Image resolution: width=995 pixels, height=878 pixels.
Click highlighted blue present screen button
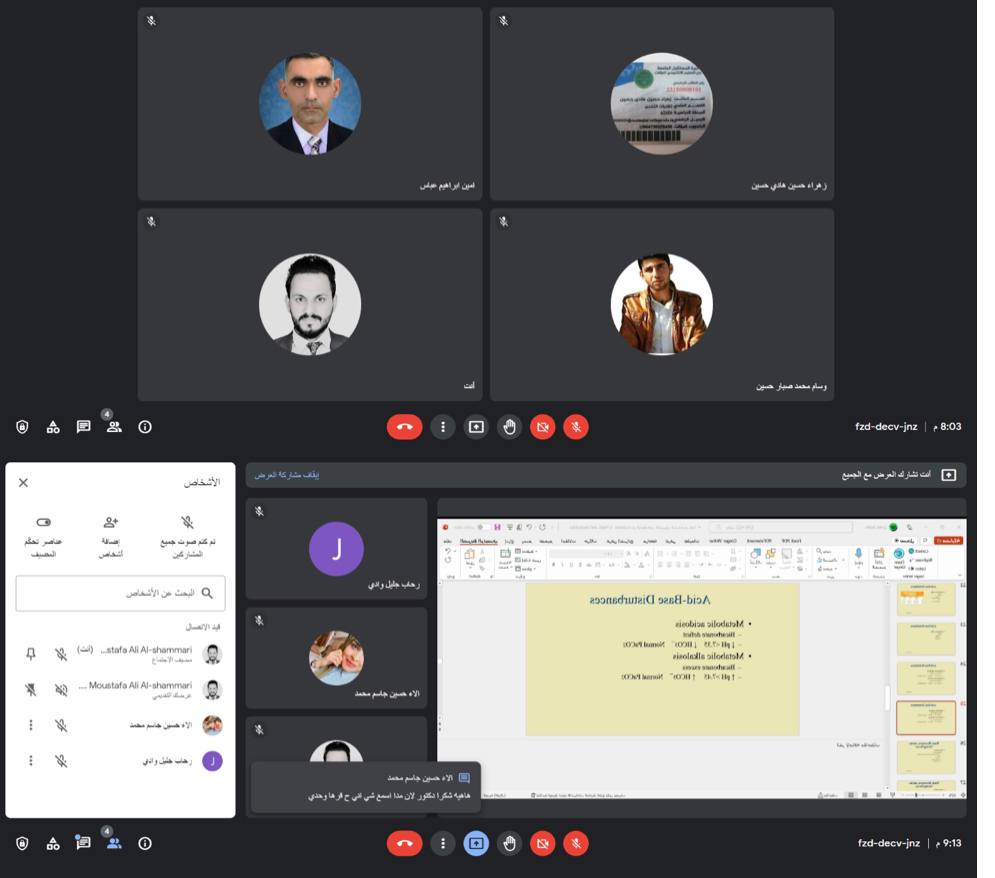pos(476,843)
